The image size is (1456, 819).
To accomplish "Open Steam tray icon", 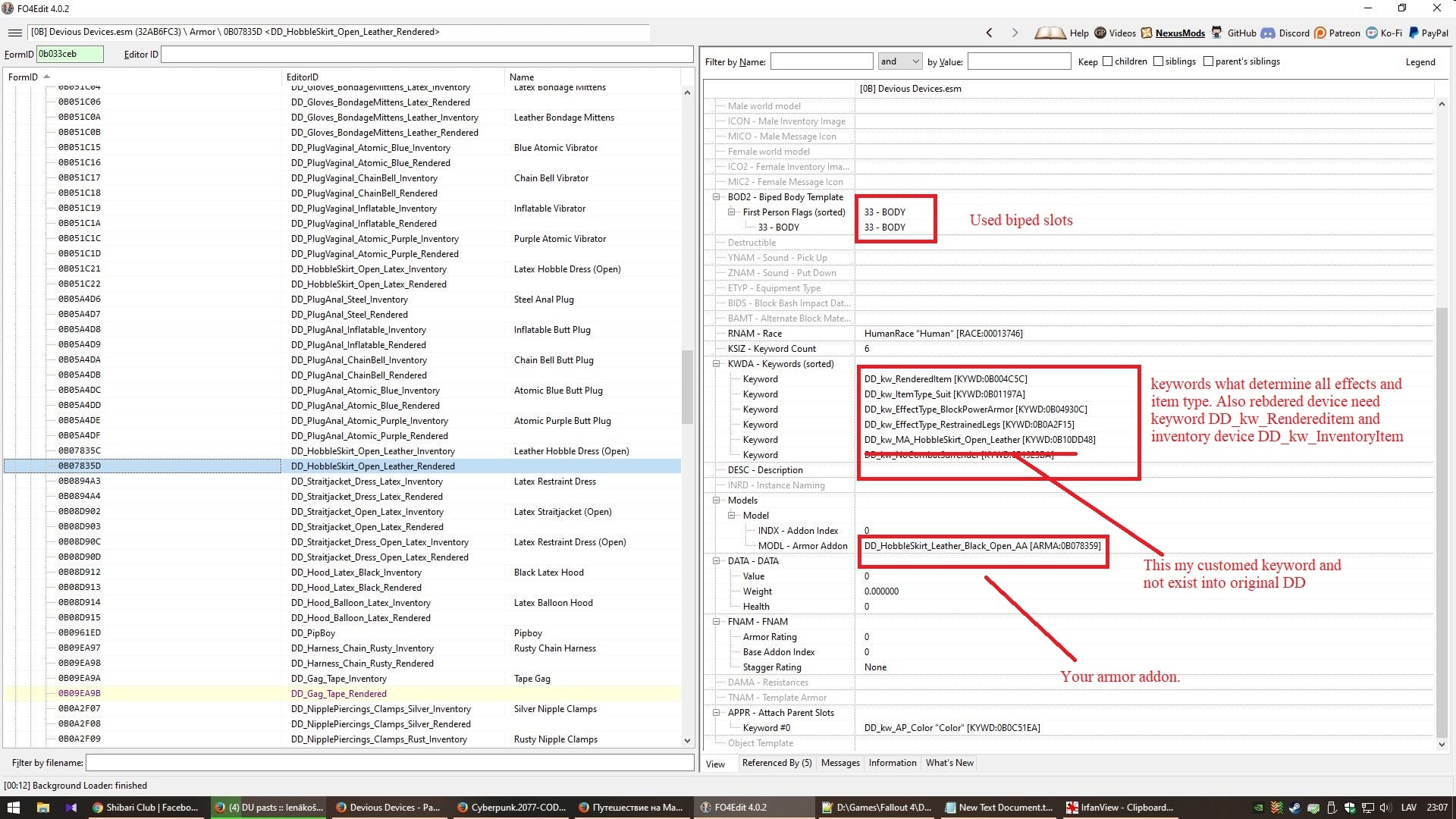I will pos(1294,808).
